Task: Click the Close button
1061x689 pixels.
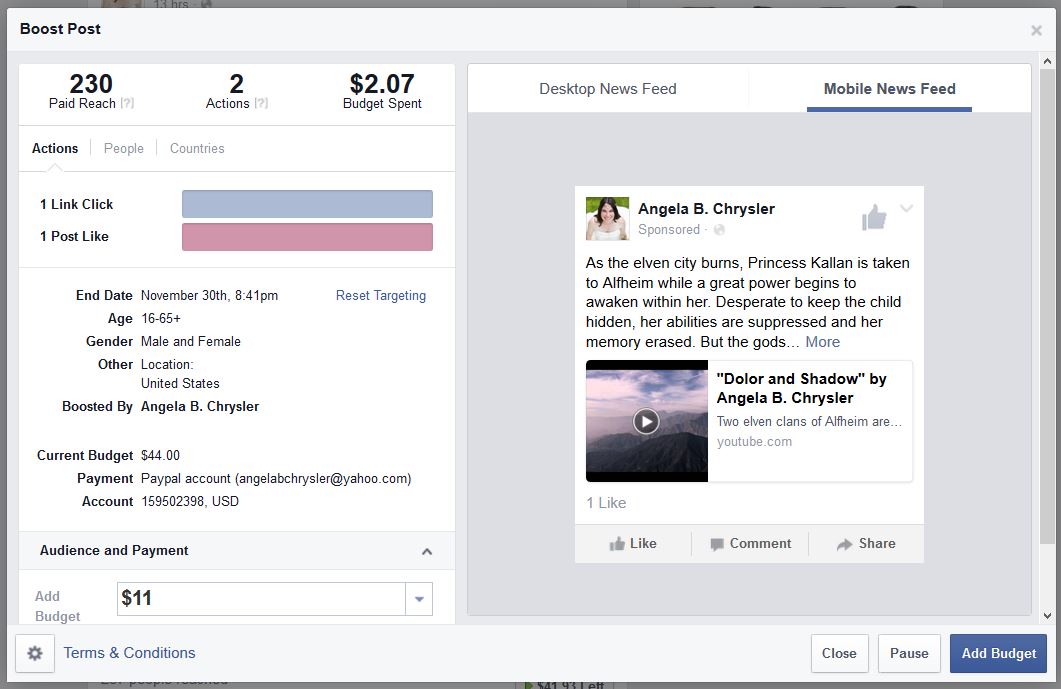Action: pyautogui.click(x=839, y=653)
